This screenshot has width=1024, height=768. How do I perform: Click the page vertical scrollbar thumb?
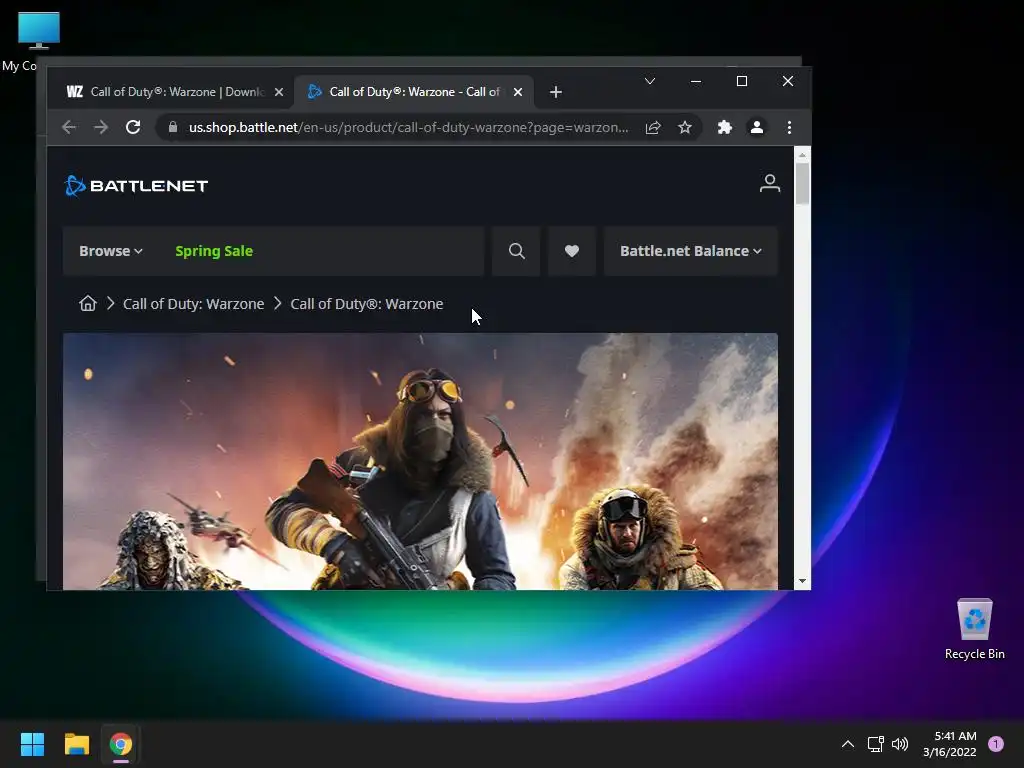pyautogui.click(x=802, y=184)
